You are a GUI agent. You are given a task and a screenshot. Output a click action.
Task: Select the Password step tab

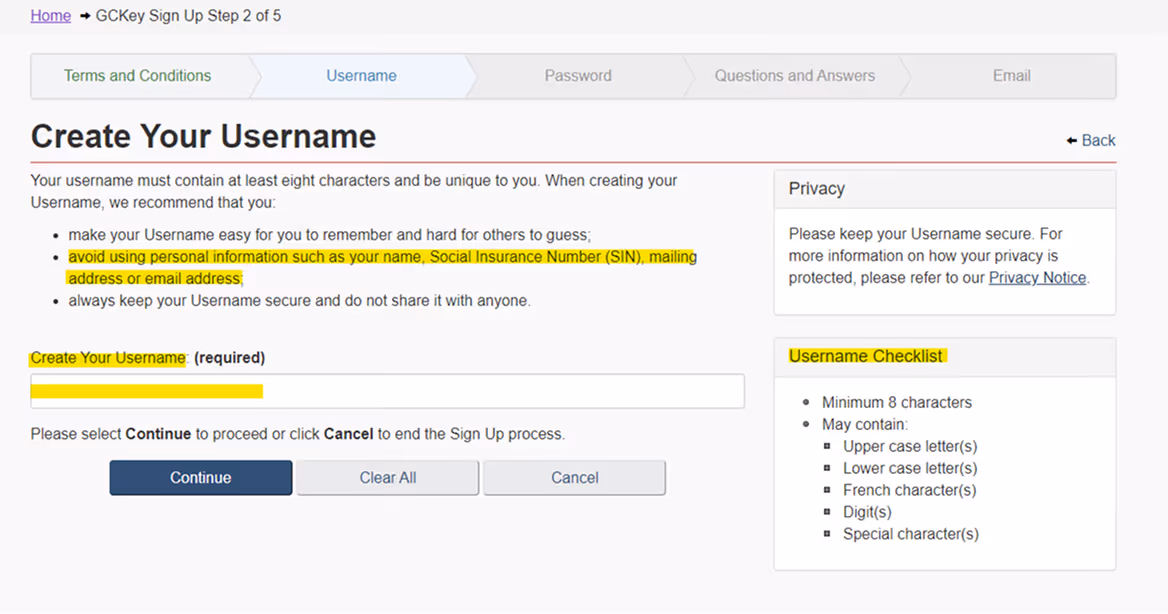578,76
